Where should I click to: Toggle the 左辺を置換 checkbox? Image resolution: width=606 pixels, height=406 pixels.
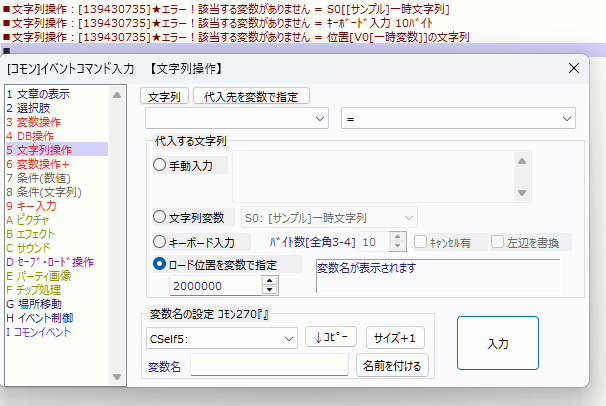pyautogui.click(x=497, y=242)
